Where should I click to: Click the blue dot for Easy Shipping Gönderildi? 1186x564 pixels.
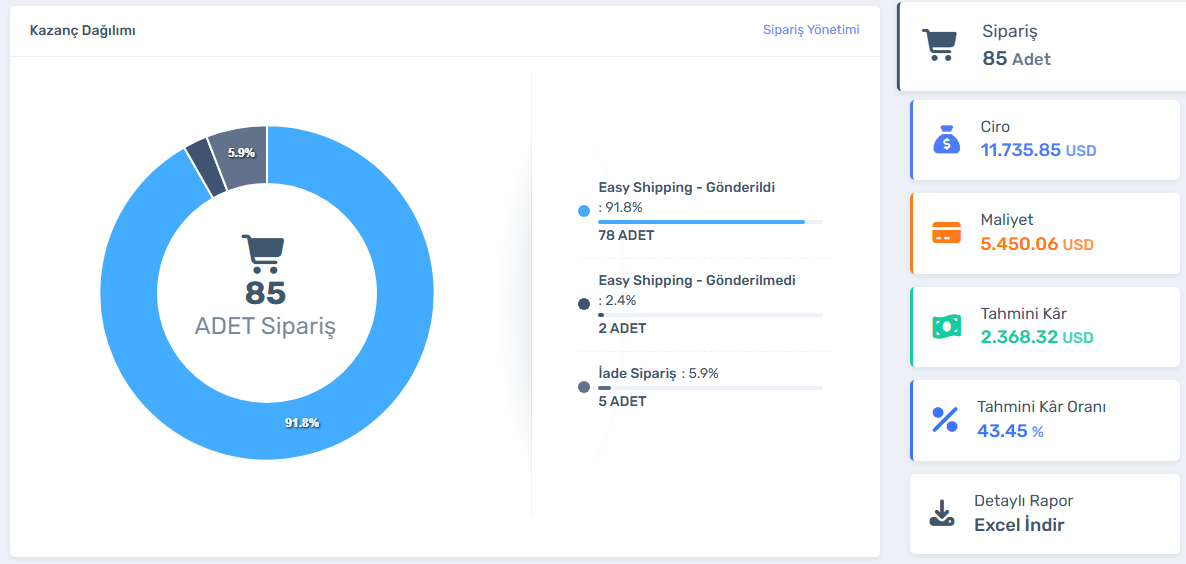tap(584, 211)
